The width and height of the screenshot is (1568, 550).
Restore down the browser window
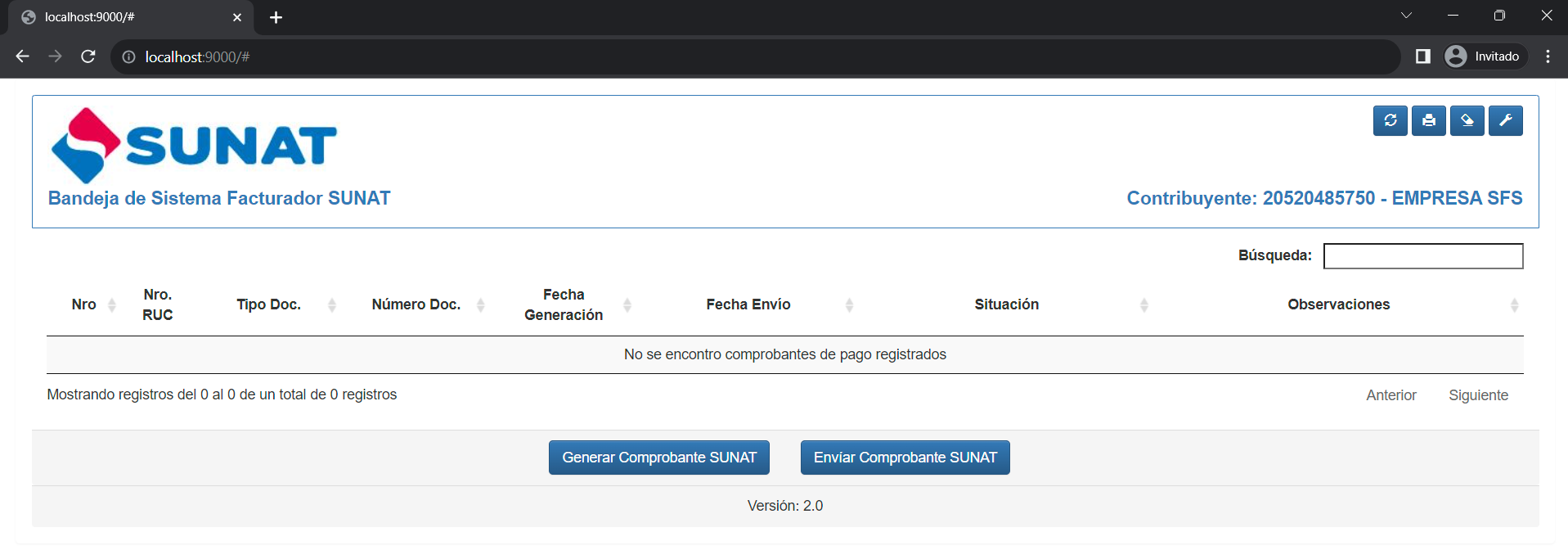[1499, 16]
